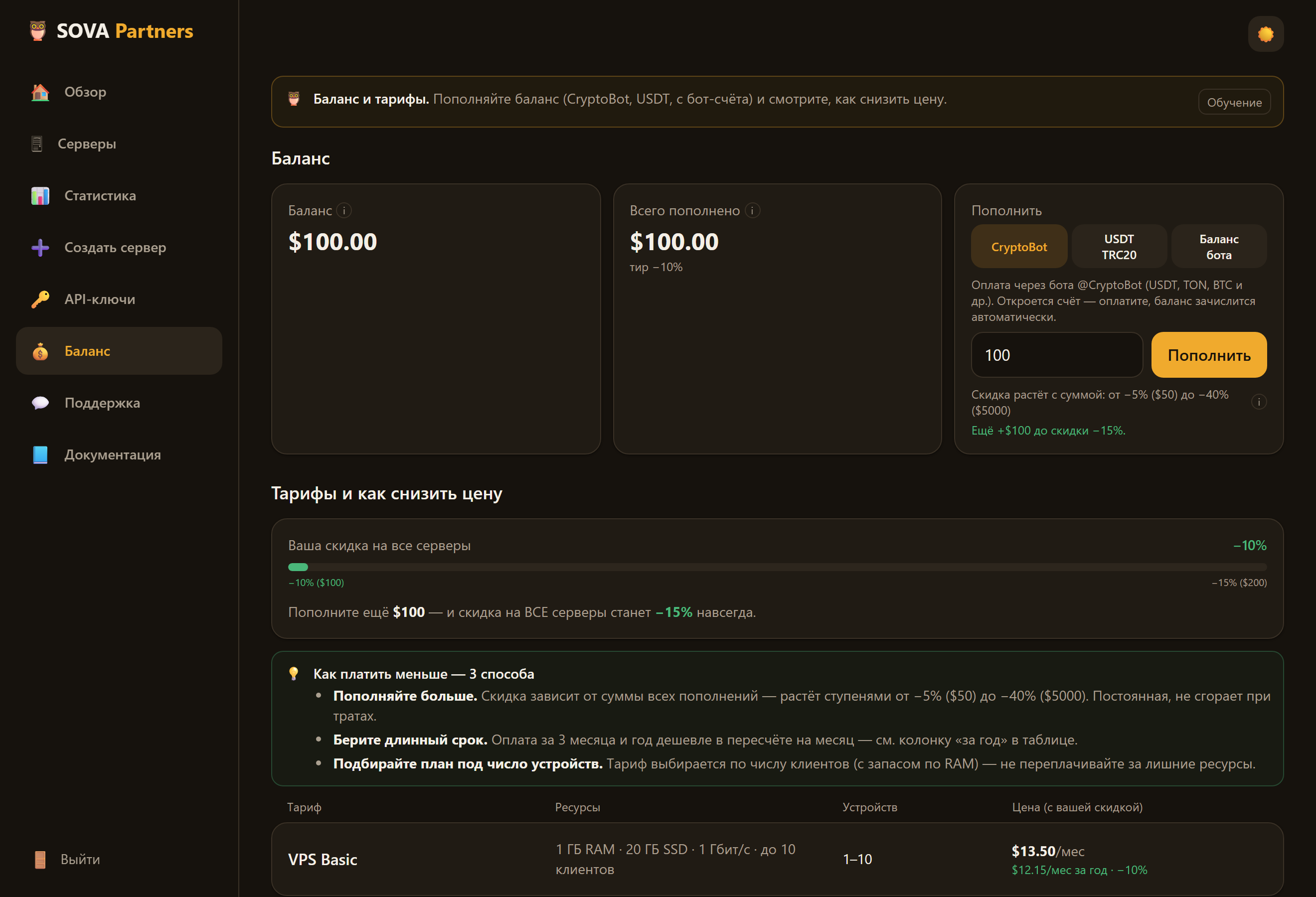
Task: Click the '−10% ($100)' progress label
Action: click(316, 583)
